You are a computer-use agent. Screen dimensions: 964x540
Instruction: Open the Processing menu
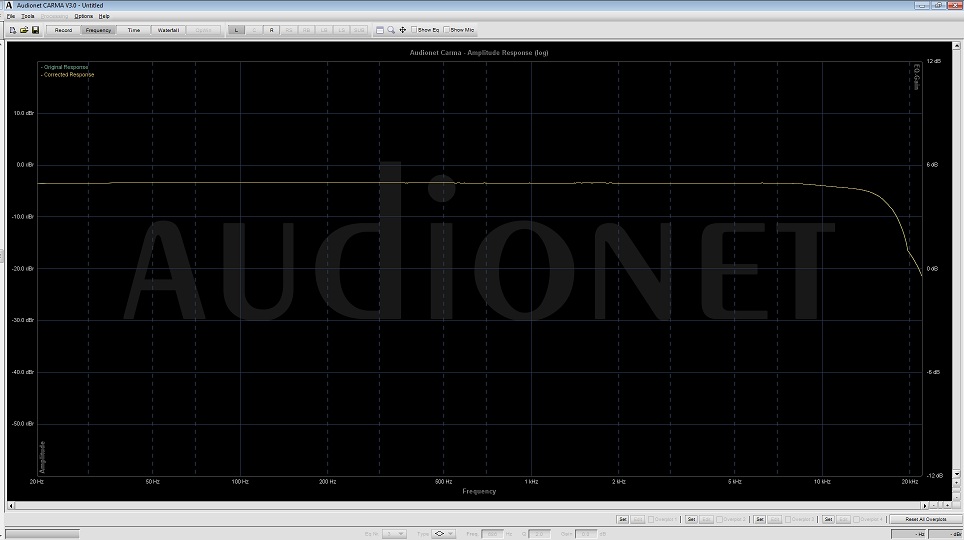[x=54, y=16]
